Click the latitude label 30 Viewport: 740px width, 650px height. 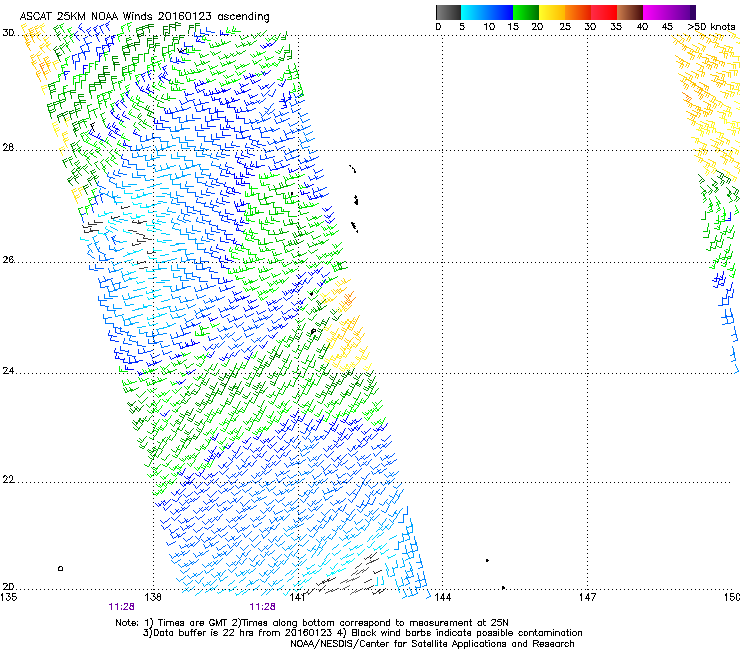(x=8, y=33)
